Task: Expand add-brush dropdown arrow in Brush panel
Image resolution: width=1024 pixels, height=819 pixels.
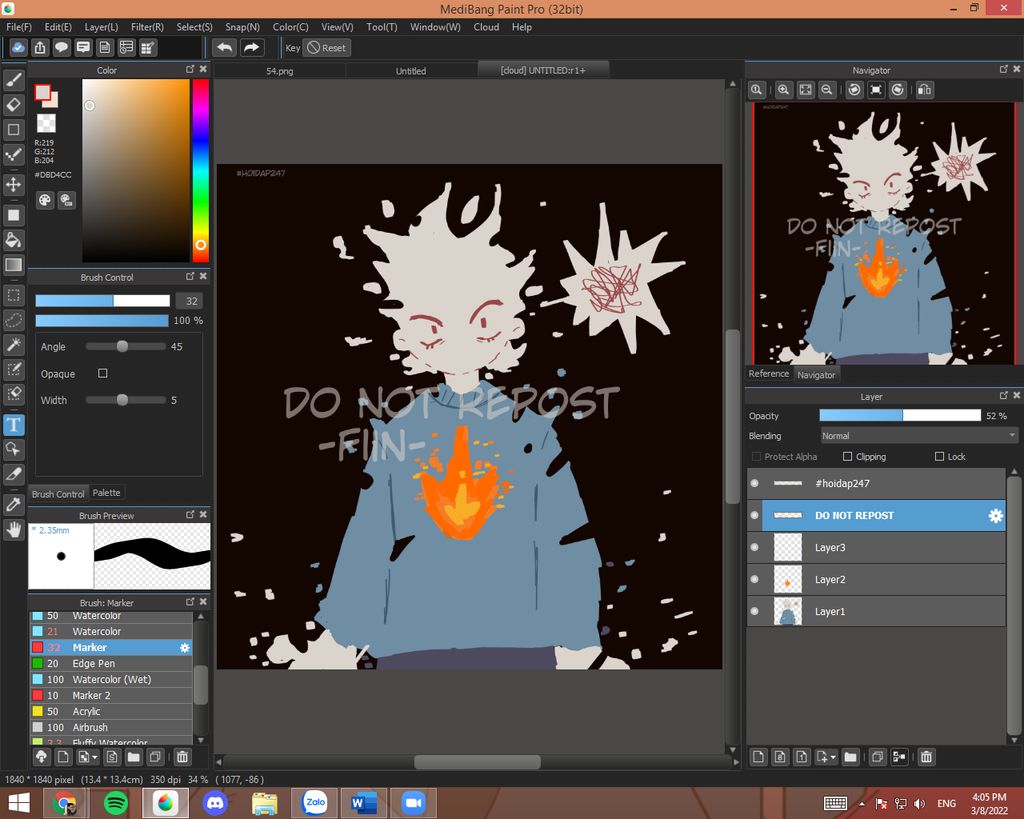Action: pyautogui.click(x=95, y=758)
